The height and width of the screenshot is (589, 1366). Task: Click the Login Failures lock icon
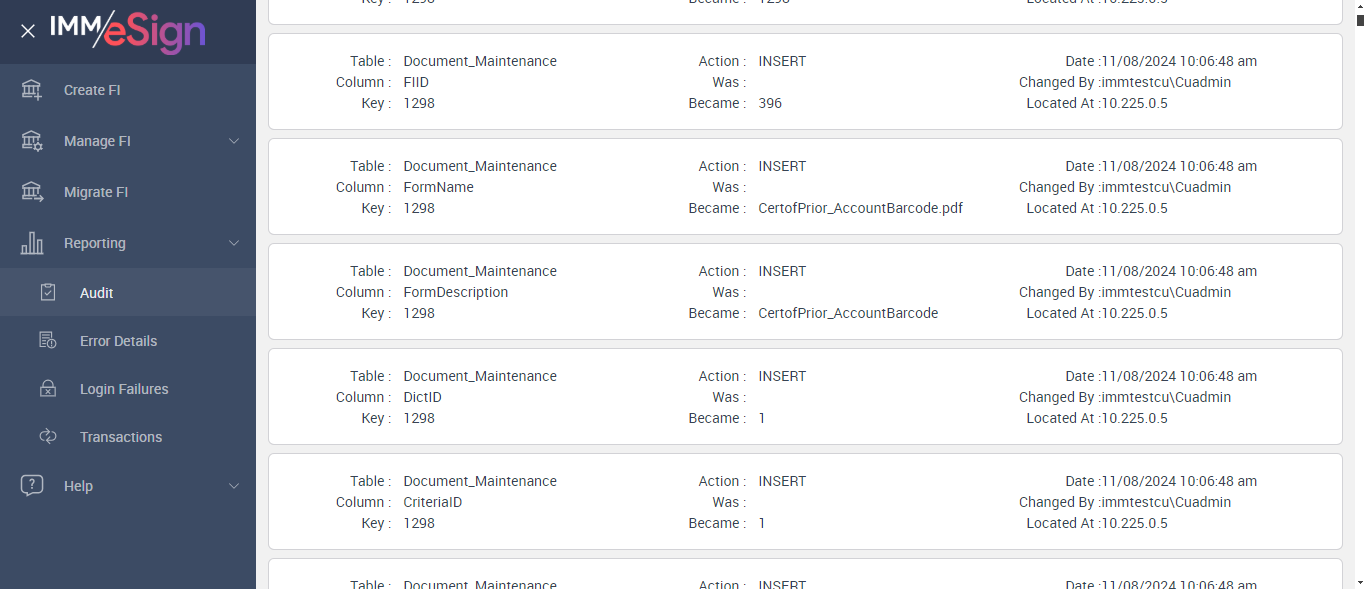[48, 389]
